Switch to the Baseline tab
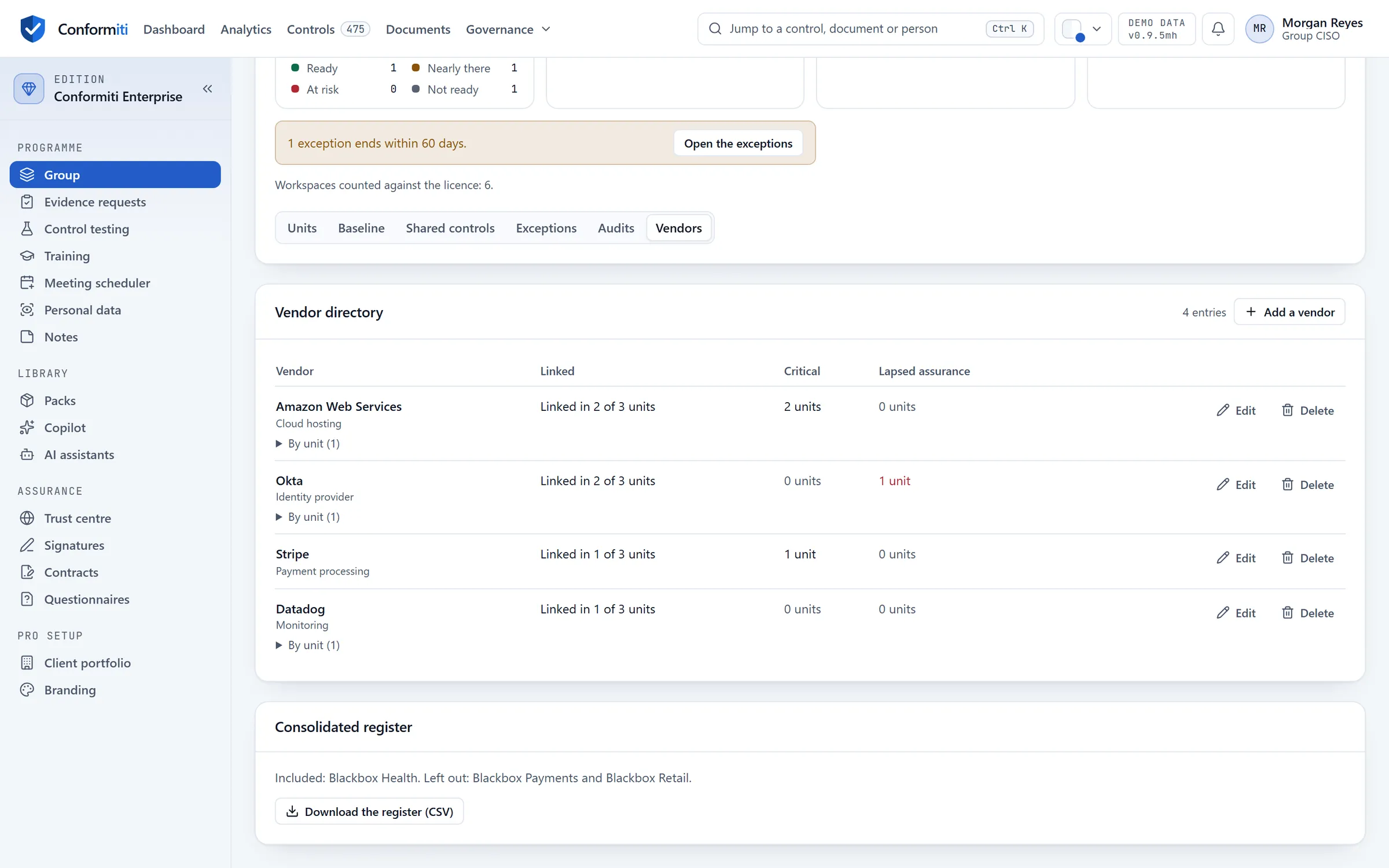Image resolution: width=1389 pixels, height=868 pixels. (361, 228)
